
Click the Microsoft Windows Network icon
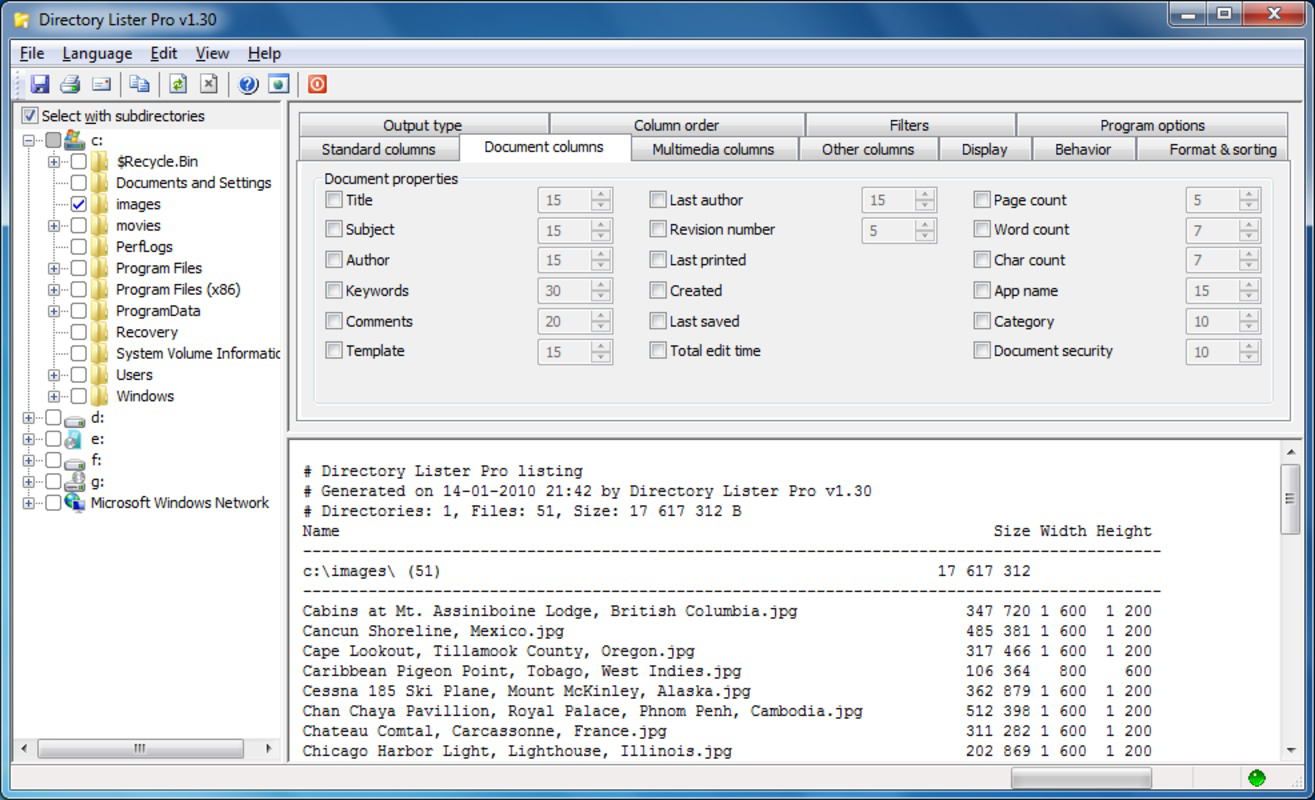tap(75, 503)
